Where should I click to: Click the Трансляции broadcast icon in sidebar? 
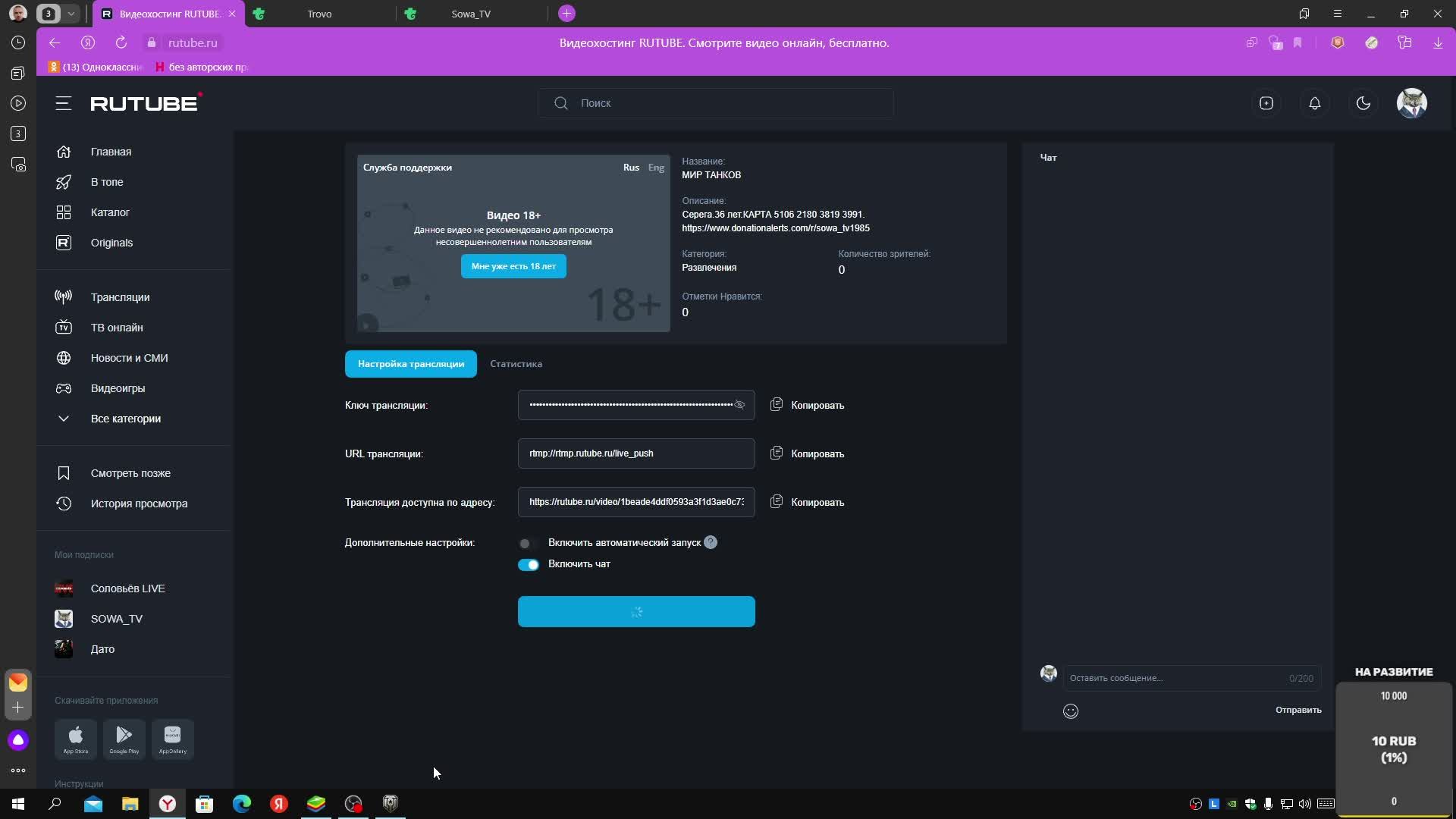[x=64, y=297]
